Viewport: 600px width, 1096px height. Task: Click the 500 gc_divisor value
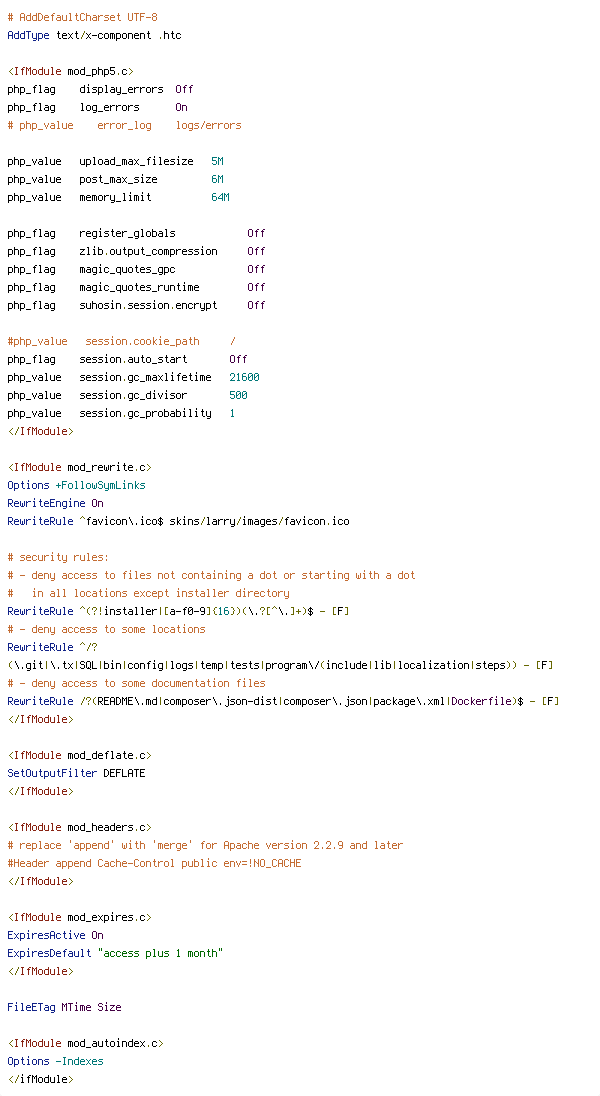click(x=238, y=395)
